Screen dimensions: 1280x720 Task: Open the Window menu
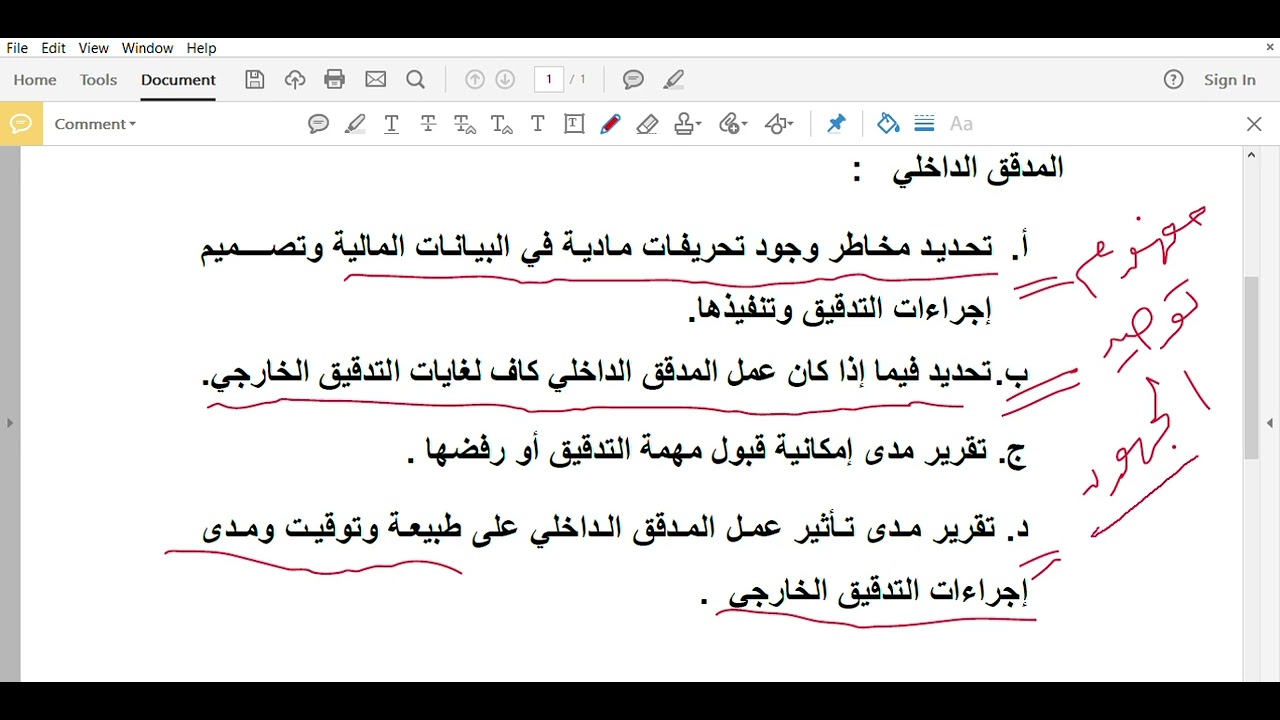[147, 48]
